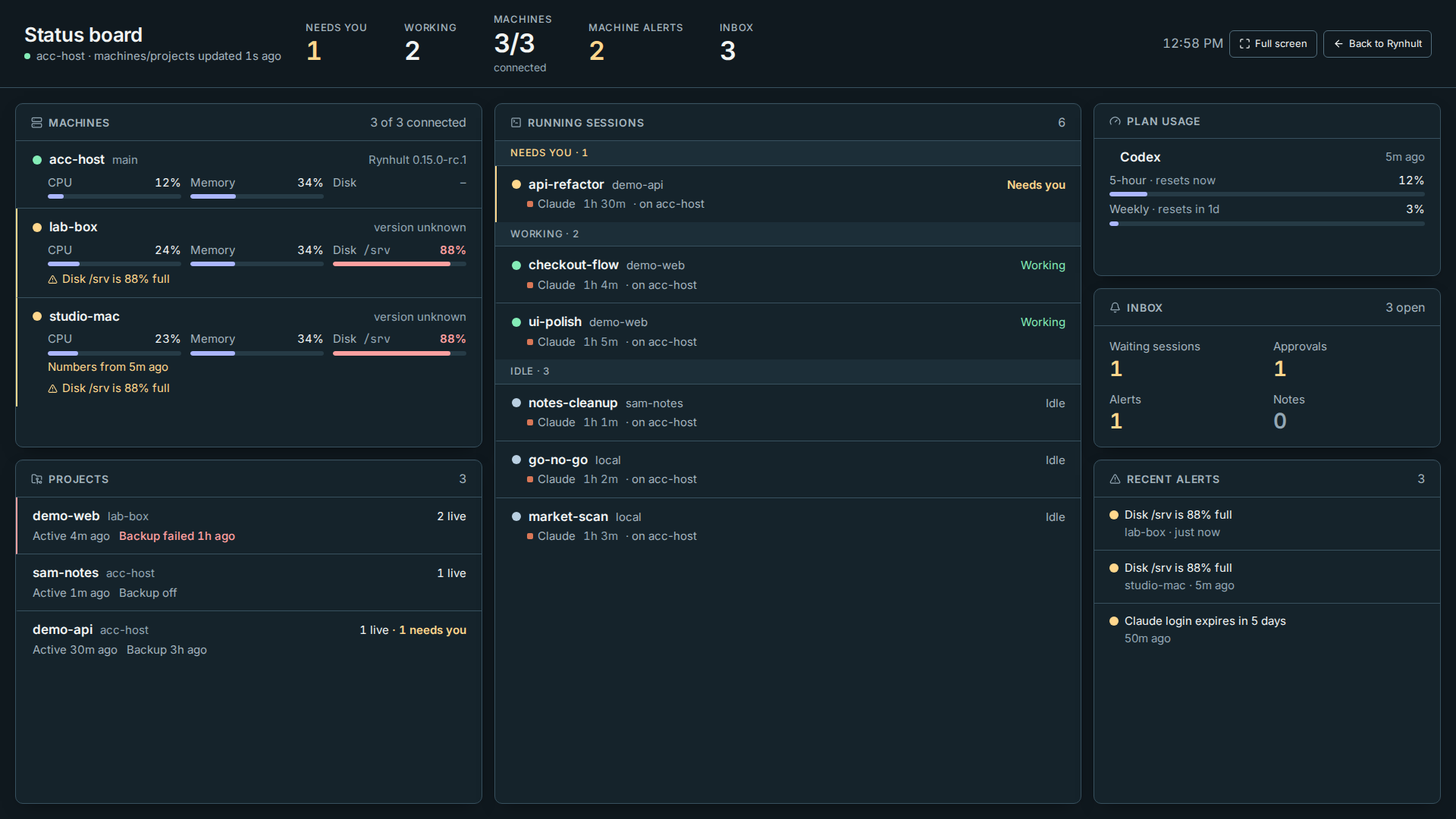This screenshot has height=819, width=1456.
Task: Click the Codex 5-hour usage progress bar
Action: point(1266,194)
